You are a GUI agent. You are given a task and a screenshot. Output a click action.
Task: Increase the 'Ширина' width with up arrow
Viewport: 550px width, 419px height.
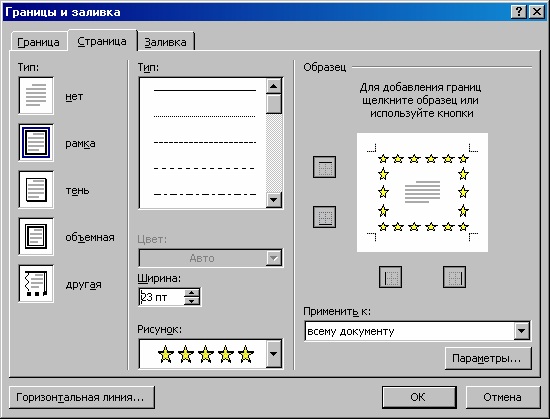192,293
